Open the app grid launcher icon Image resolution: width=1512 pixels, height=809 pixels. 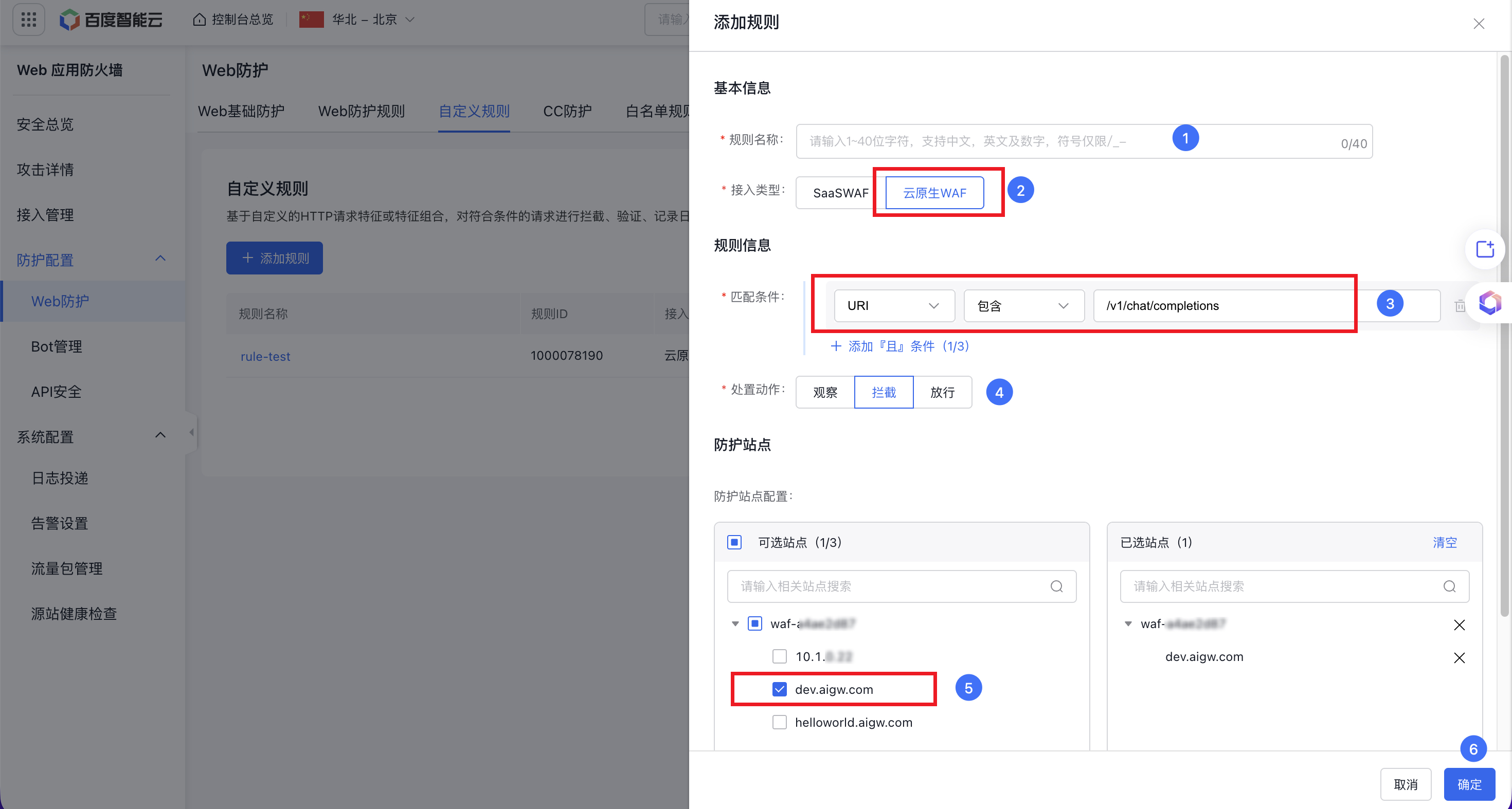(x=28, y=20)
